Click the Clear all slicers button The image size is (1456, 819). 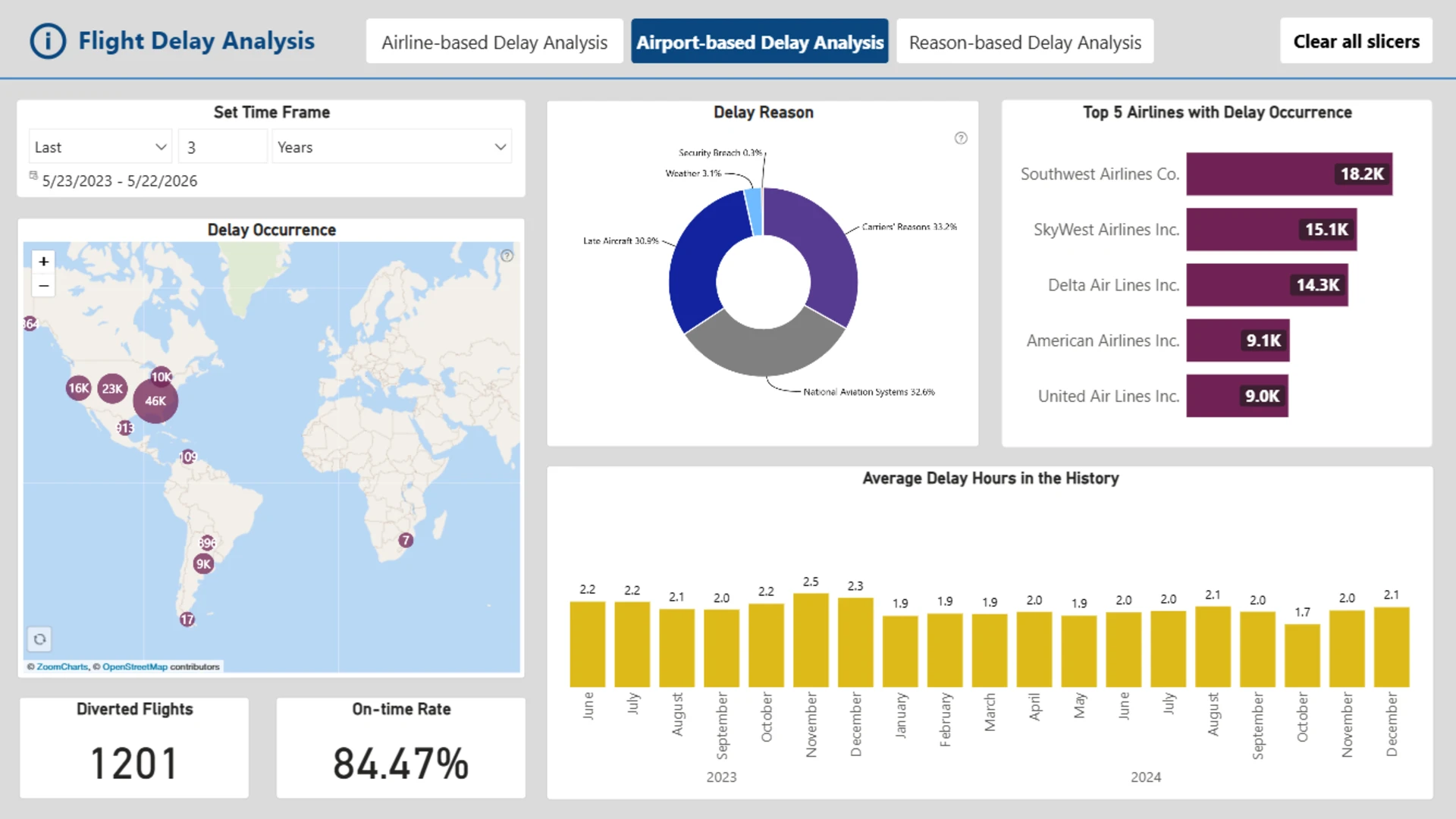(1356, 41)
